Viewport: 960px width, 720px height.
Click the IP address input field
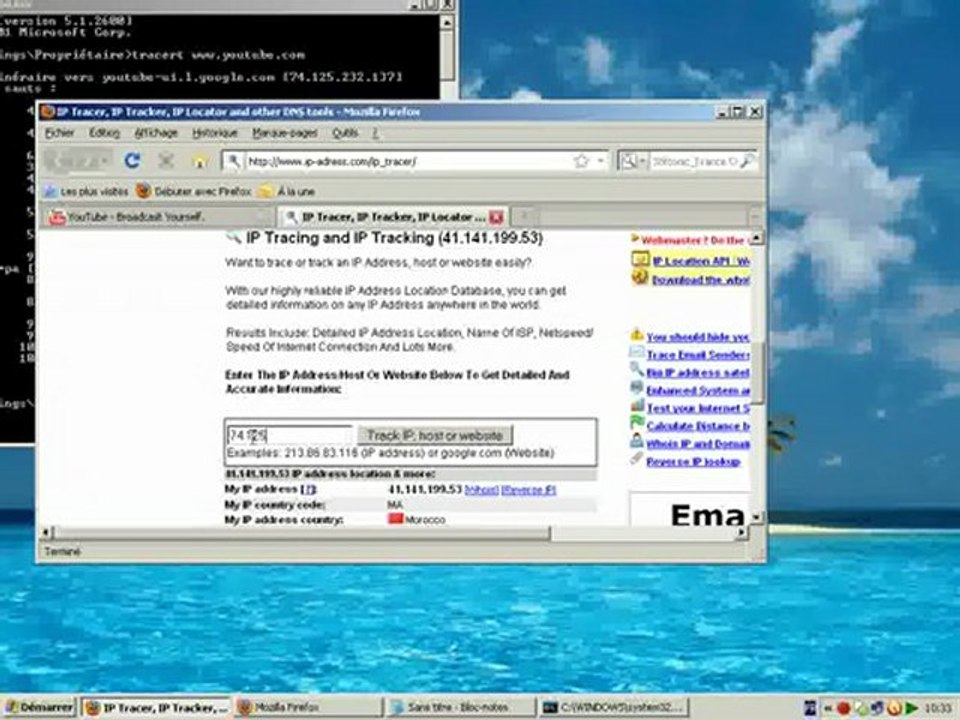pos(289,435)
